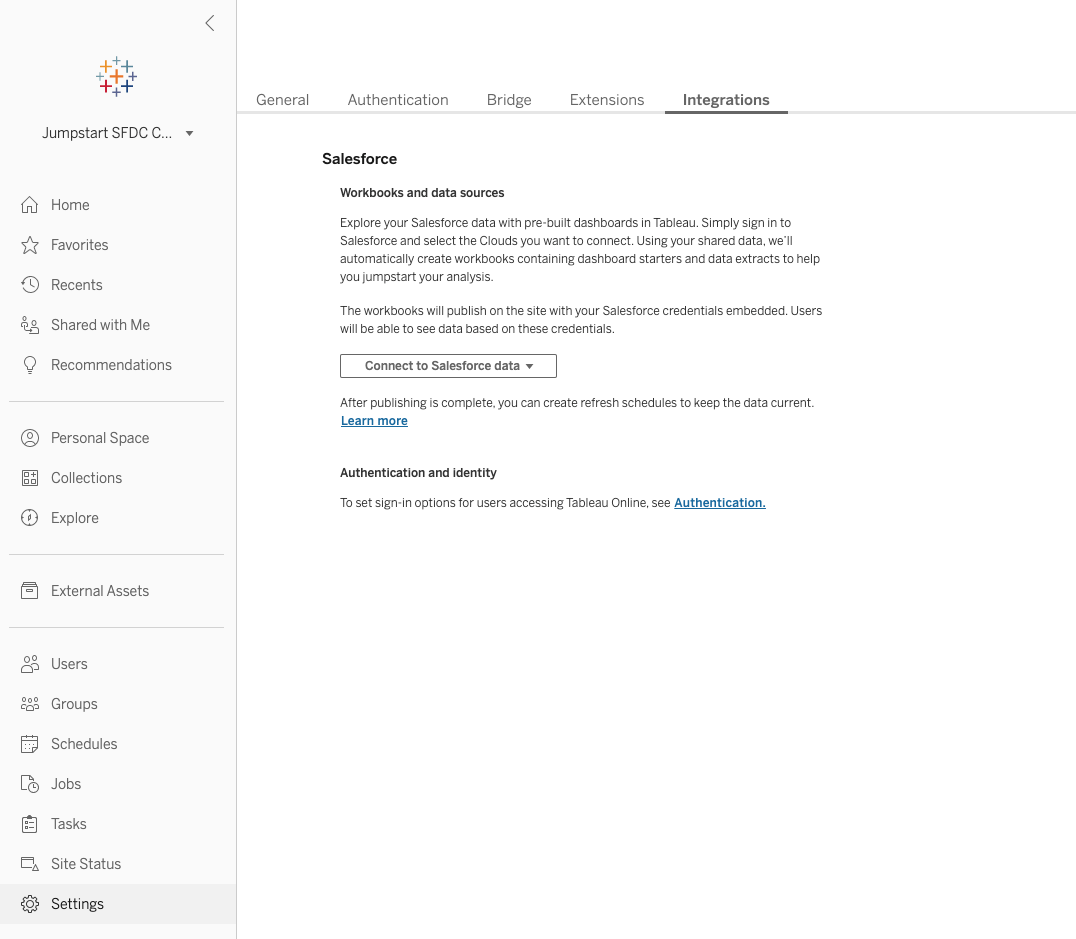Click the Learn more link
The height and width of the screenshot is (939, 1076).
[x=374, y=420]
